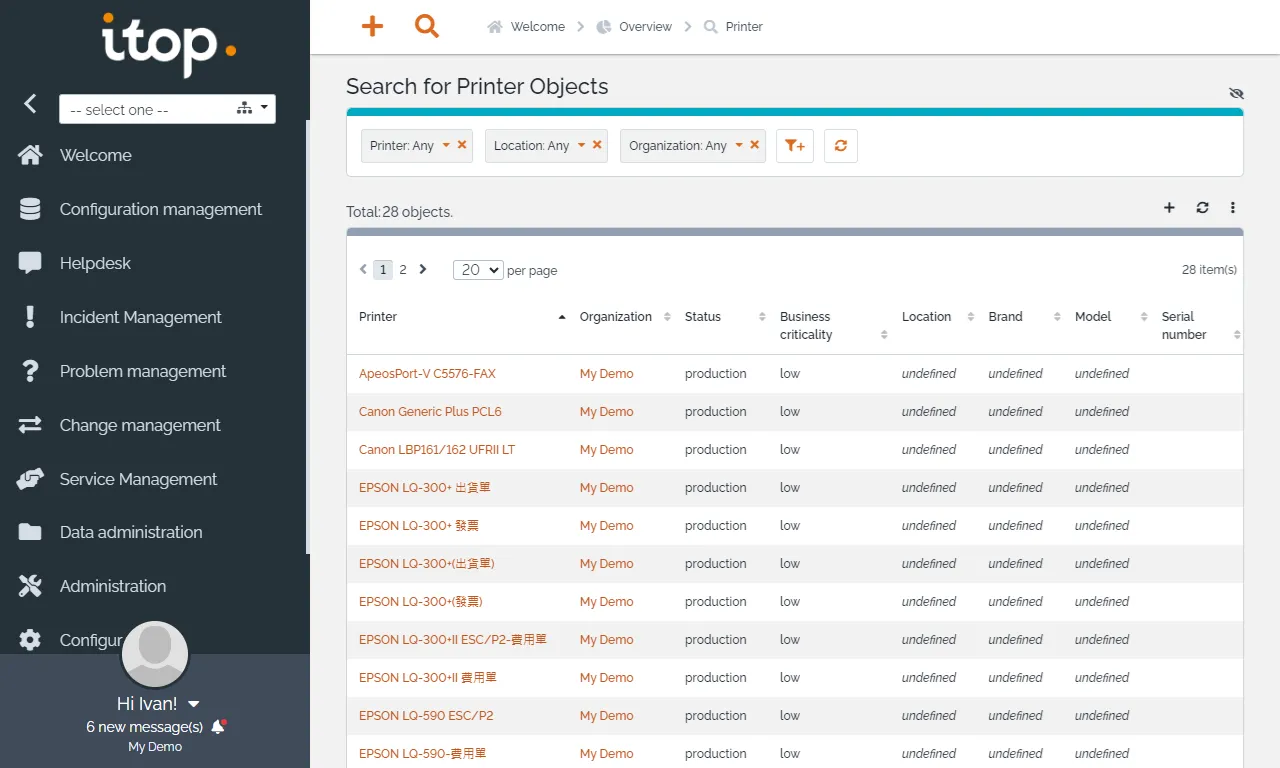This screenshot has height=768, width=1280.
Task: Open My Demo in the ApeosPort-V row
Action: [606, 374]
